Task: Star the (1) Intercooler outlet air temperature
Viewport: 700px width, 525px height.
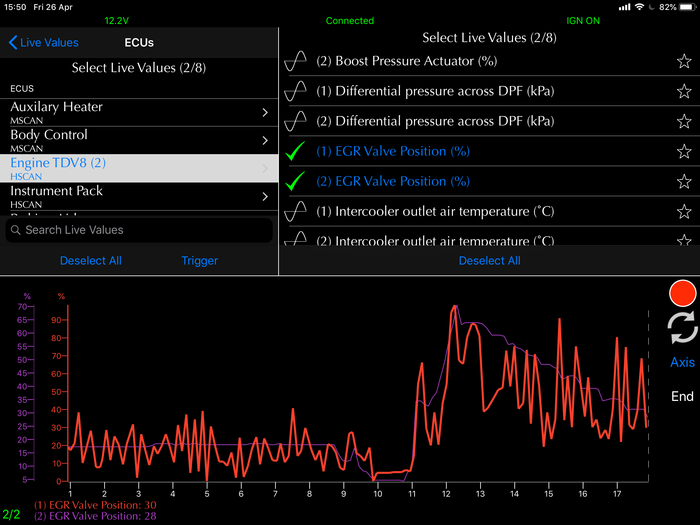Action: tap(684, 211)
